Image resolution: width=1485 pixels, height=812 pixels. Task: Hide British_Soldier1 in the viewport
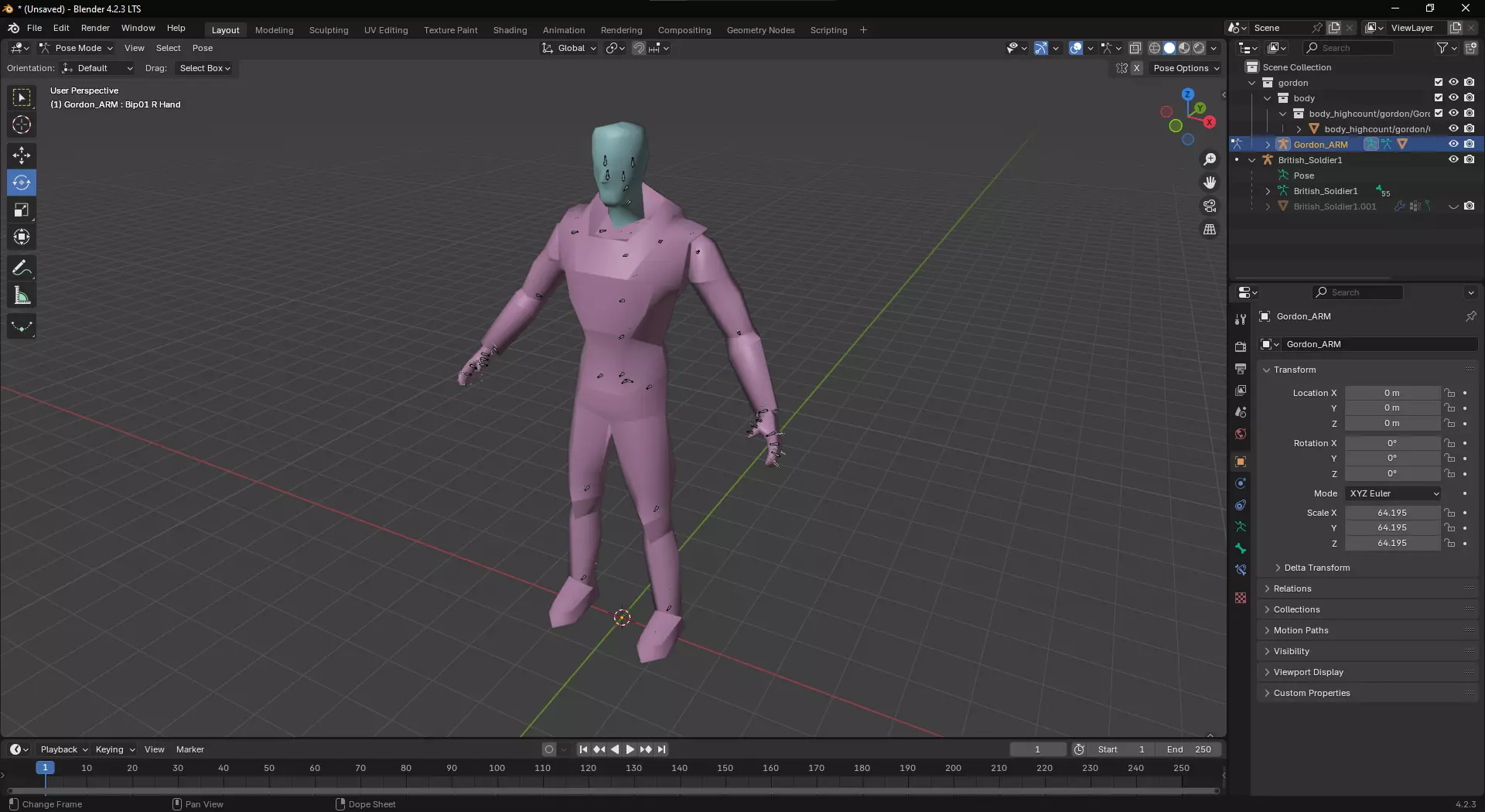point(1453,160)
